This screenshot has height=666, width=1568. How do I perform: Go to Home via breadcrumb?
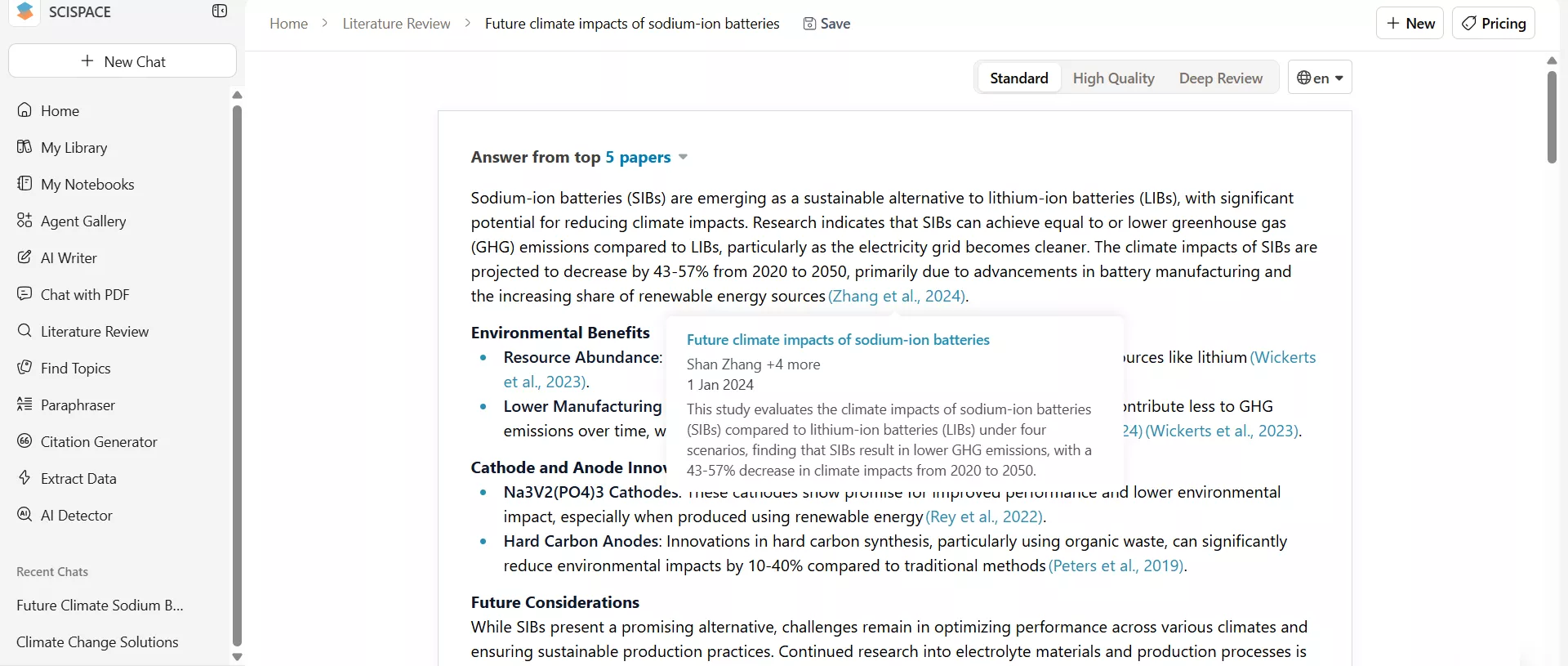point(288,24)
